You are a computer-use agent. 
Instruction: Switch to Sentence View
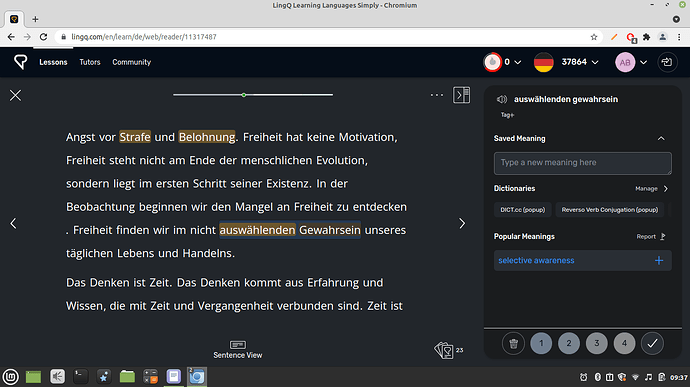238,350
